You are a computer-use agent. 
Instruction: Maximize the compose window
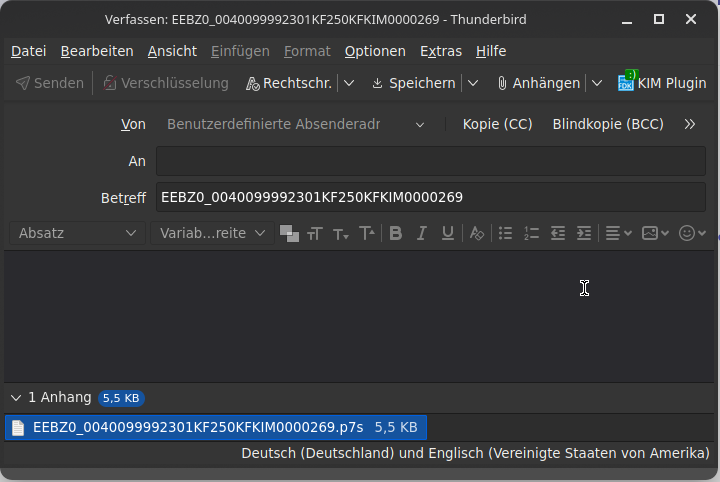659,19
